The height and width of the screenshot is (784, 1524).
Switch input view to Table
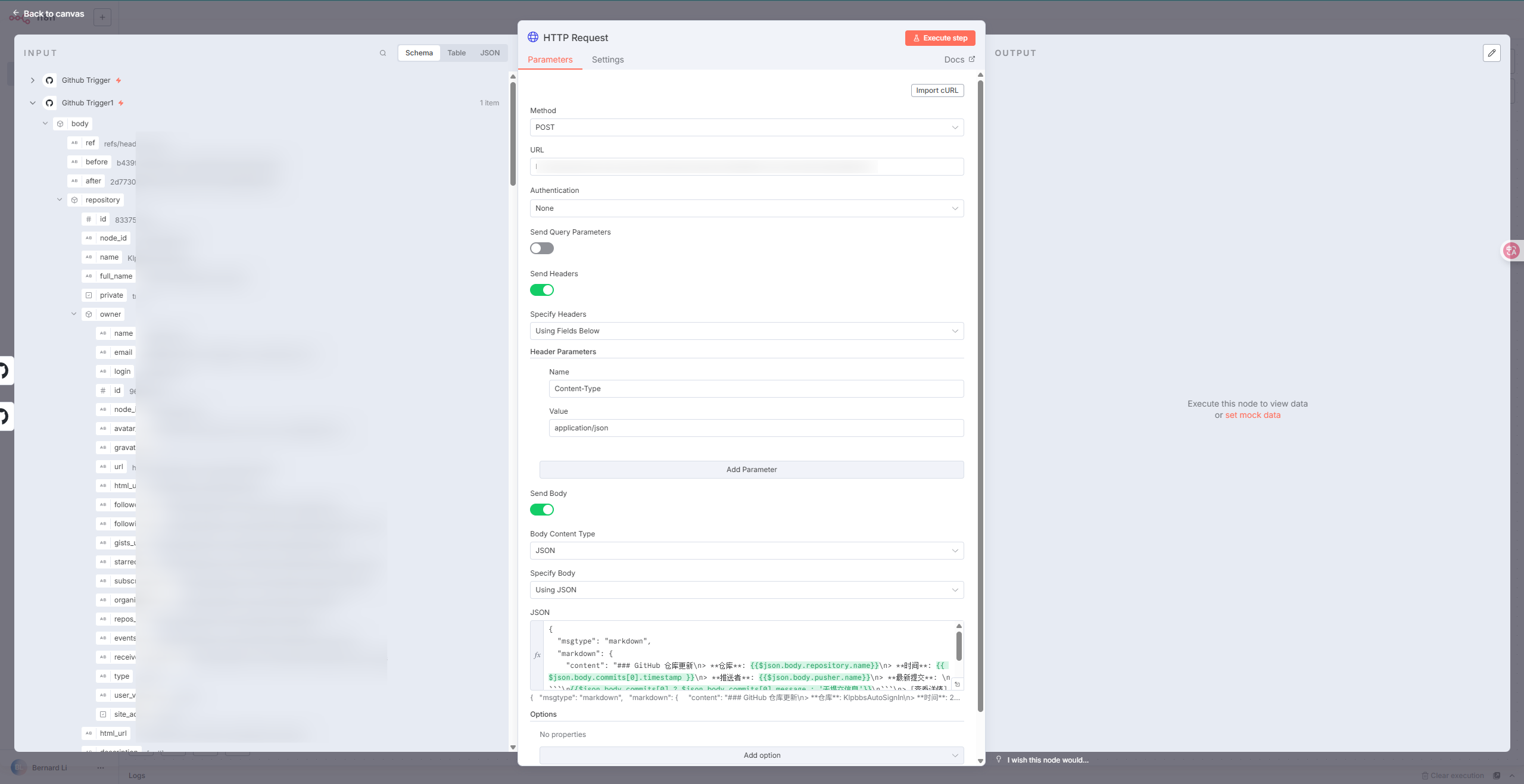point(456,53)
